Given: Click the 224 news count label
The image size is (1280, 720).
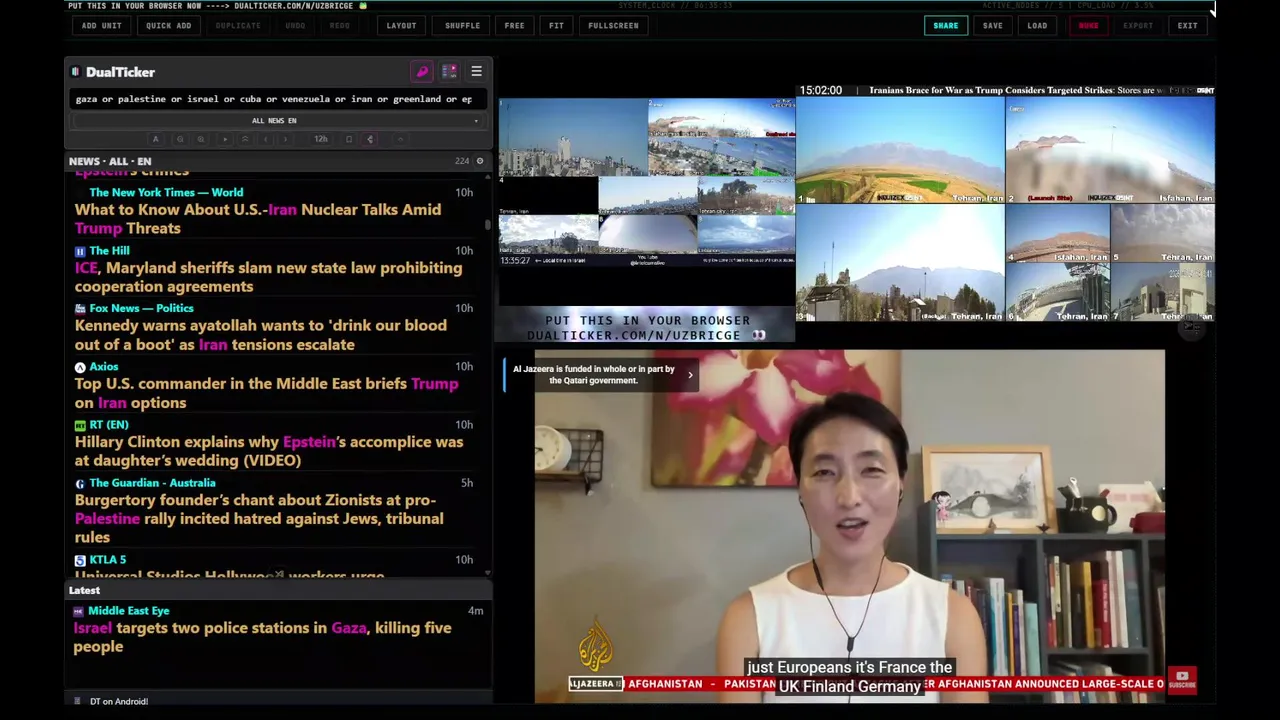Looking at the screenshot, I should tap(461, 161).
